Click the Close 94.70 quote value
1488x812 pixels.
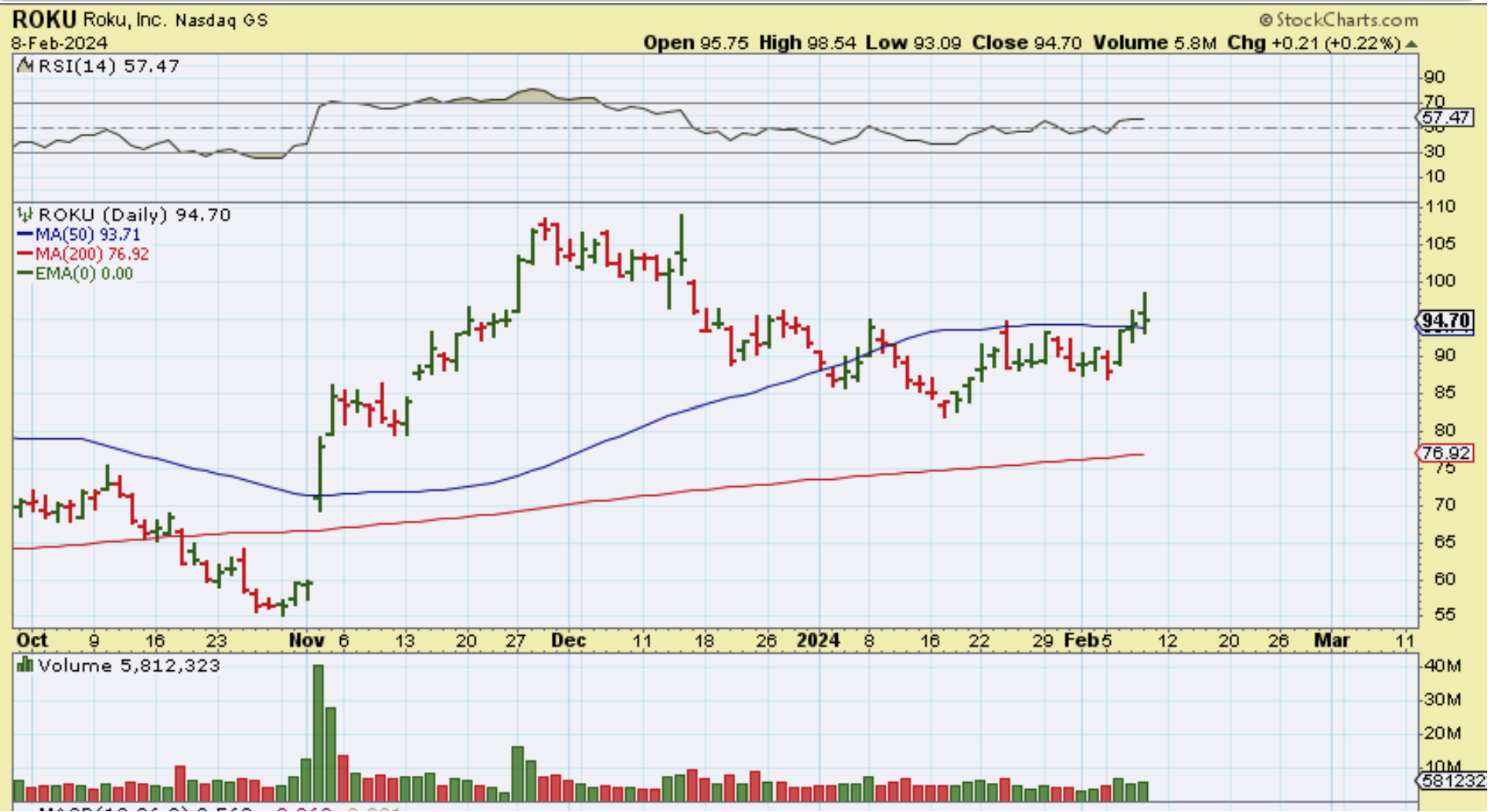pyautogui.click(x=1027, y=42)
